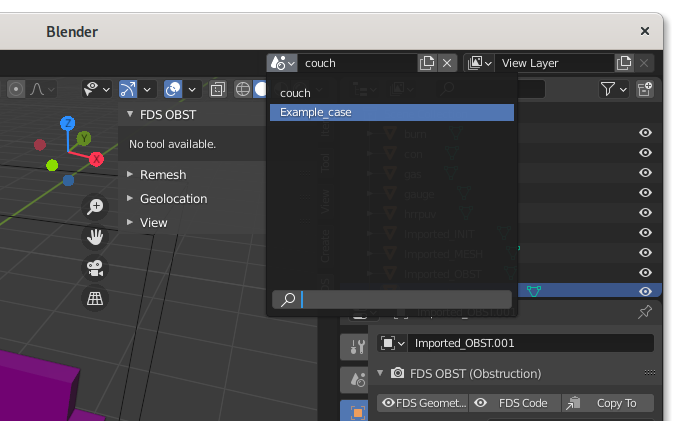Open the overlays options dropdown arrow
This screenshot has width=682, height=421.
pyautogui.click(x=192, y=90)
